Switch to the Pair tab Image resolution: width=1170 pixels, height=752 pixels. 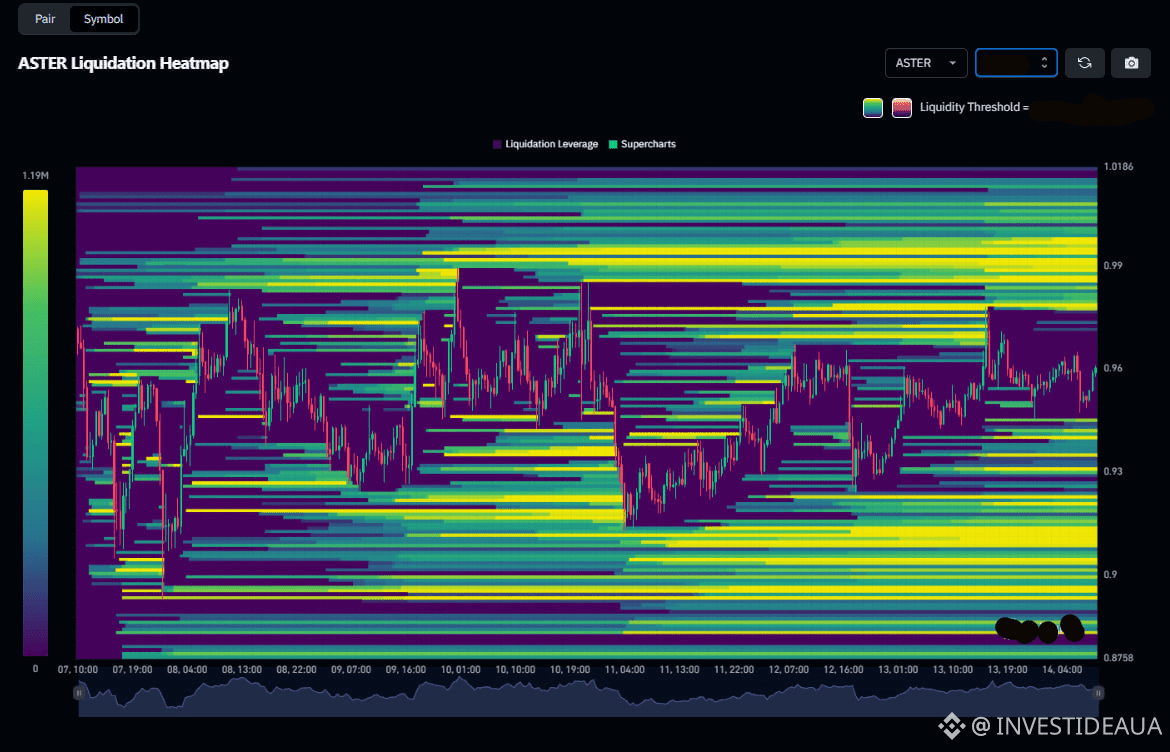point(45,19)
